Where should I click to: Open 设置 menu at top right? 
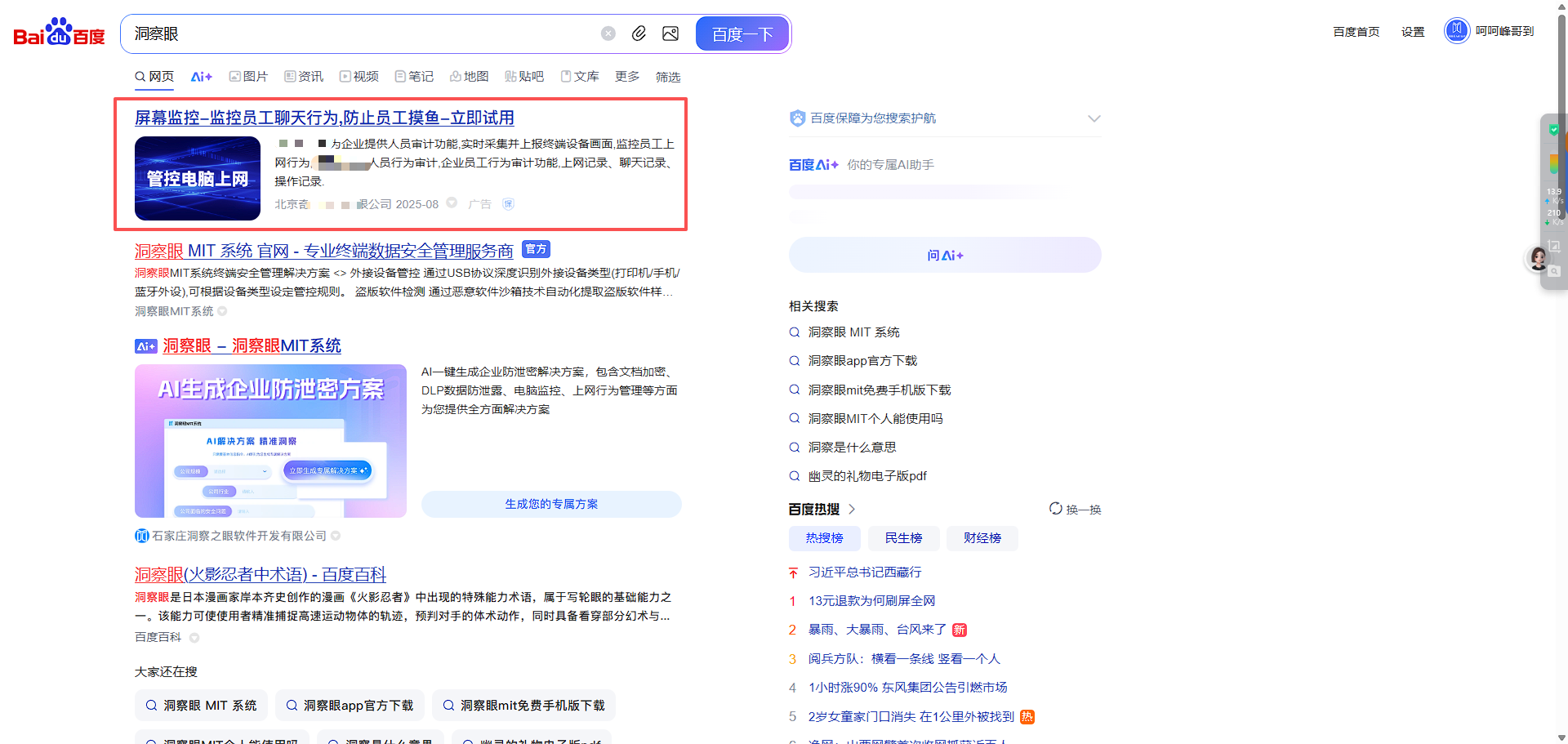[1413, 32]
